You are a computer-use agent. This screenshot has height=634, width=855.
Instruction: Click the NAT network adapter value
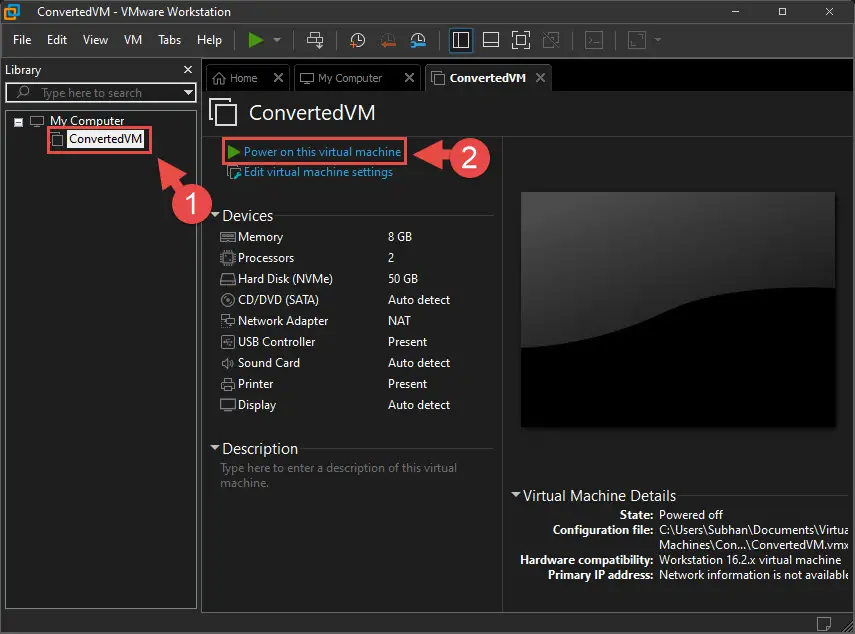pos(399,321)
